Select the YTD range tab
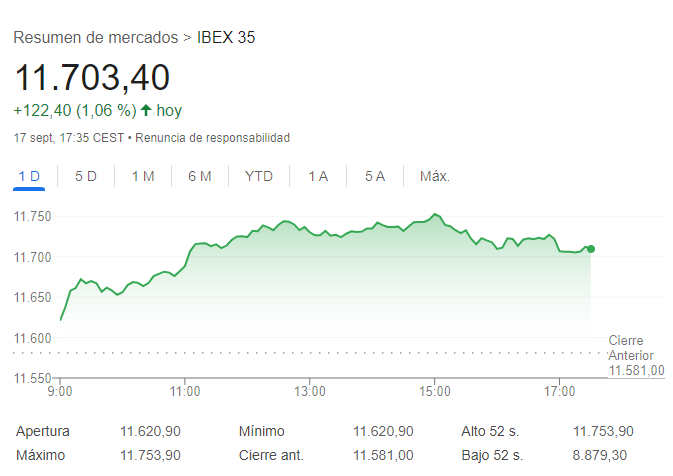 pos(259,177)
